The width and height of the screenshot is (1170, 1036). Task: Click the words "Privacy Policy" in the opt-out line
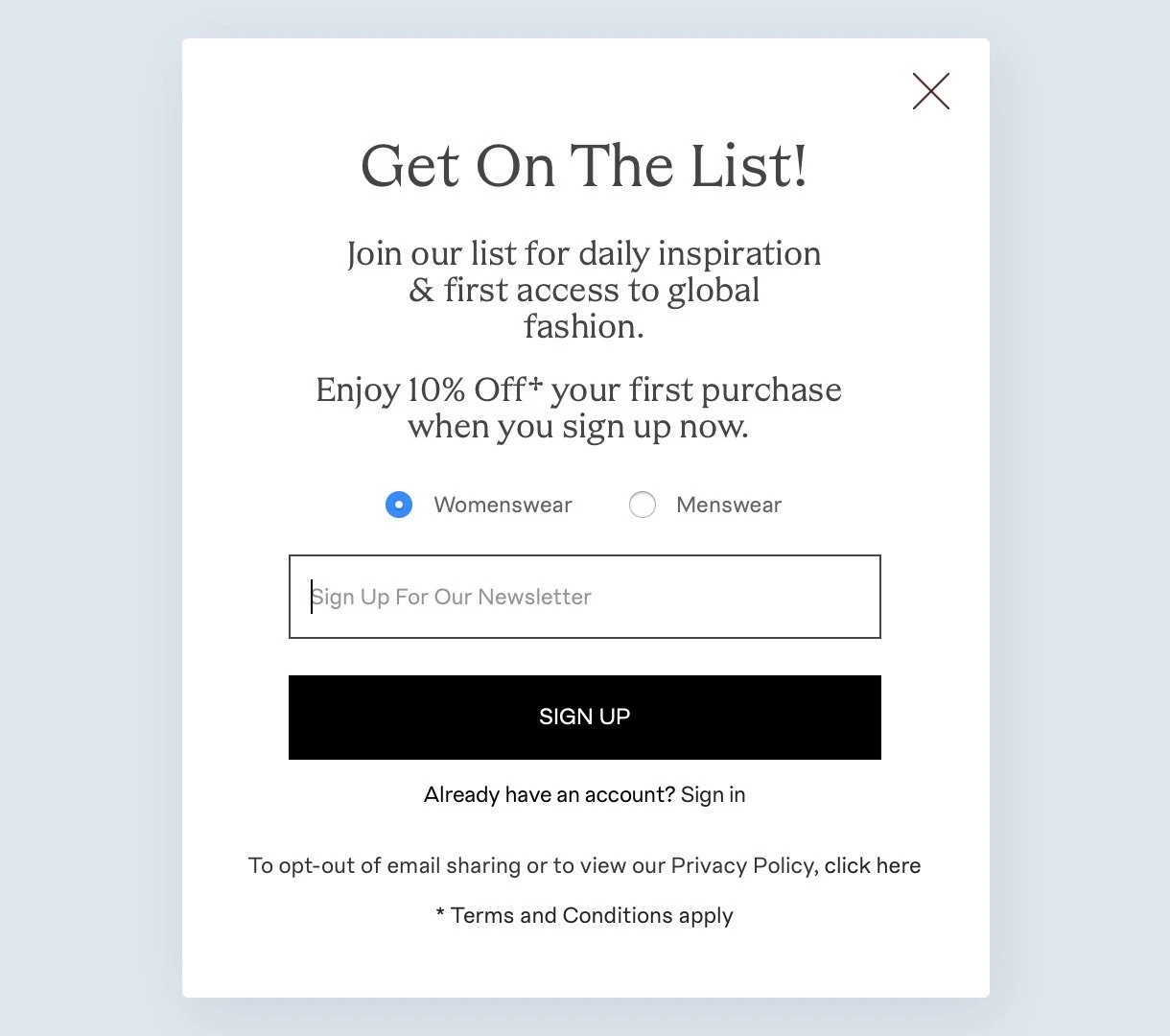(742, 865)
